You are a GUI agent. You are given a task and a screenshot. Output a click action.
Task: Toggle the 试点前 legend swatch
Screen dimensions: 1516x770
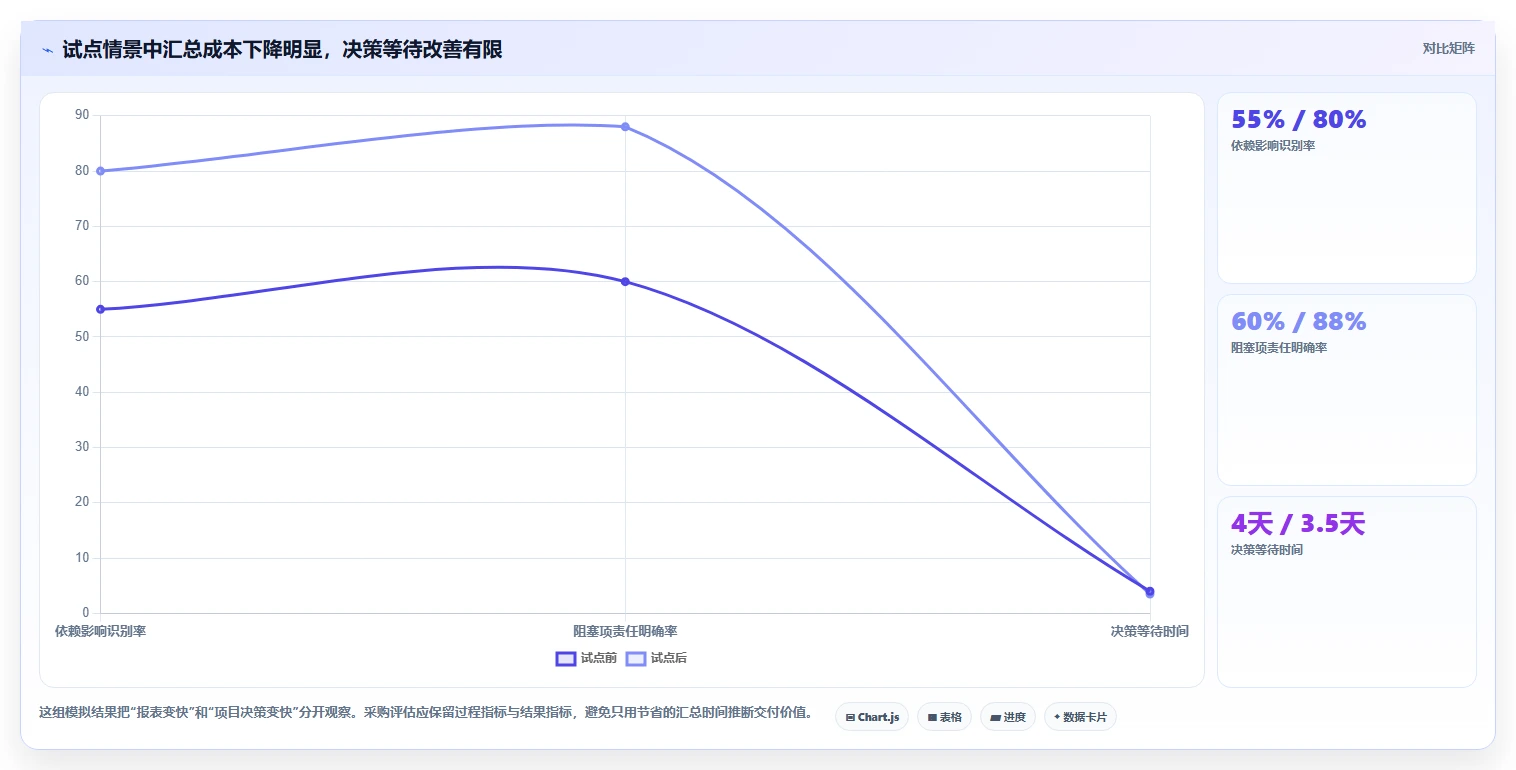tap(566, 658)
